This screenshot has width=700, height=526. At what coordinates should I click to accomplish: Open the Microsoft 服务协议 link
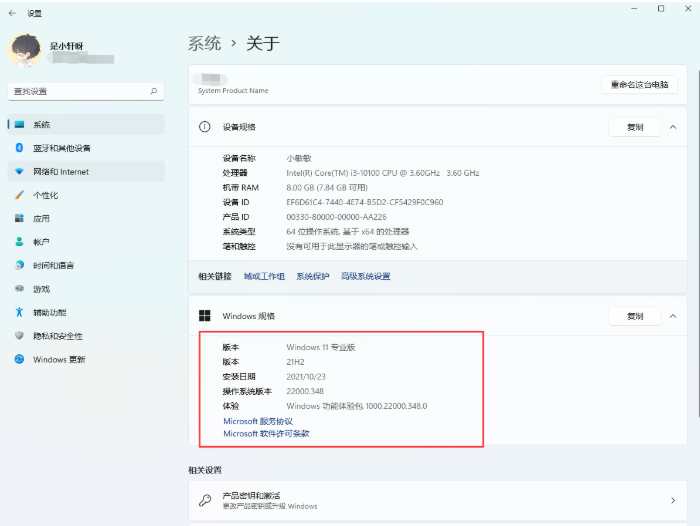click(x=258, y=421)
